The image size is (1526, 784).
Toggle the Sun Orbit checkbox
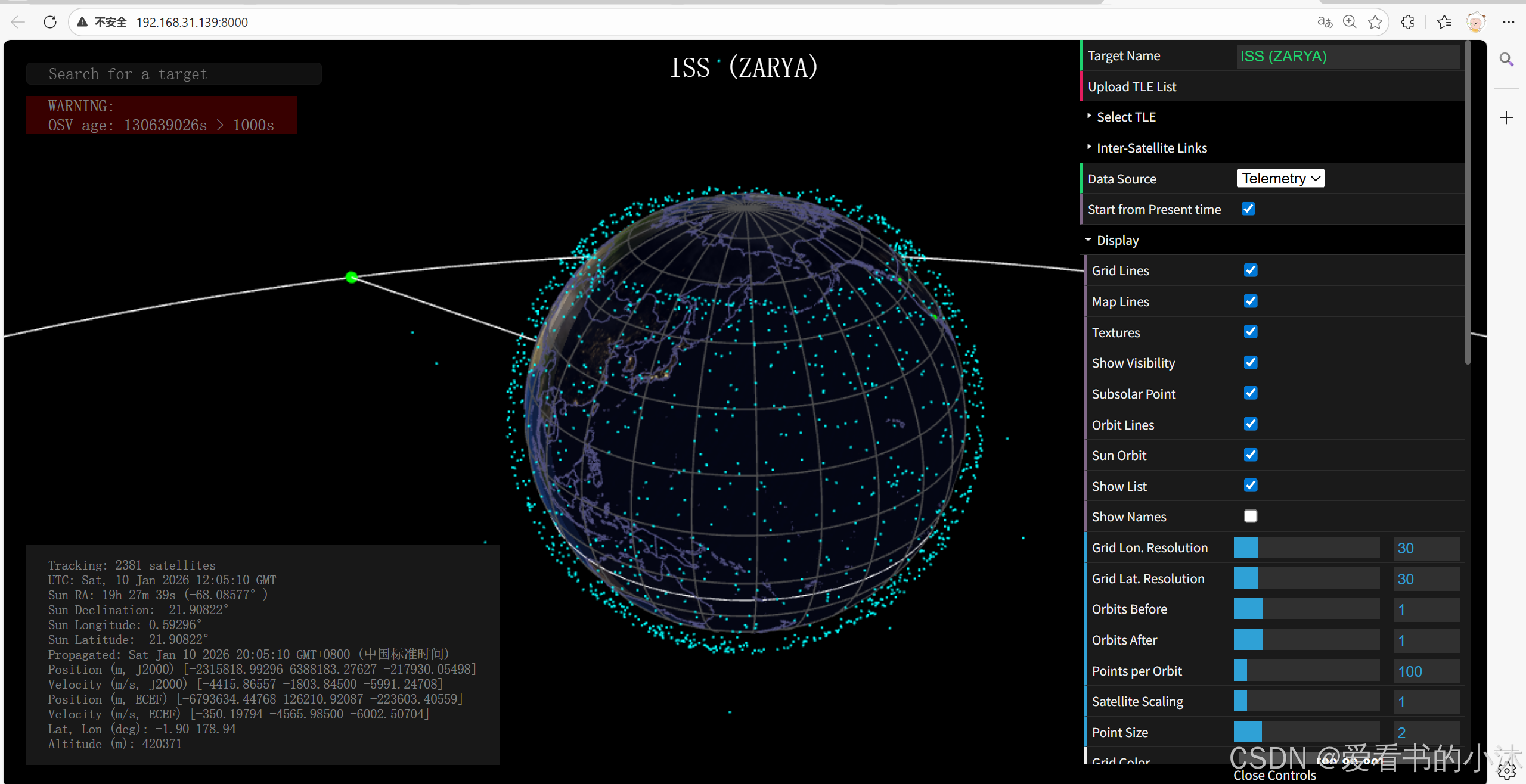[1251, 455]
